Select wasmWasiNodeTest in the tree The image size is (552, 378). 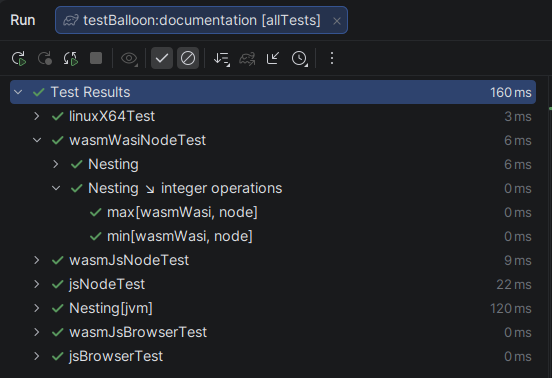138,140
